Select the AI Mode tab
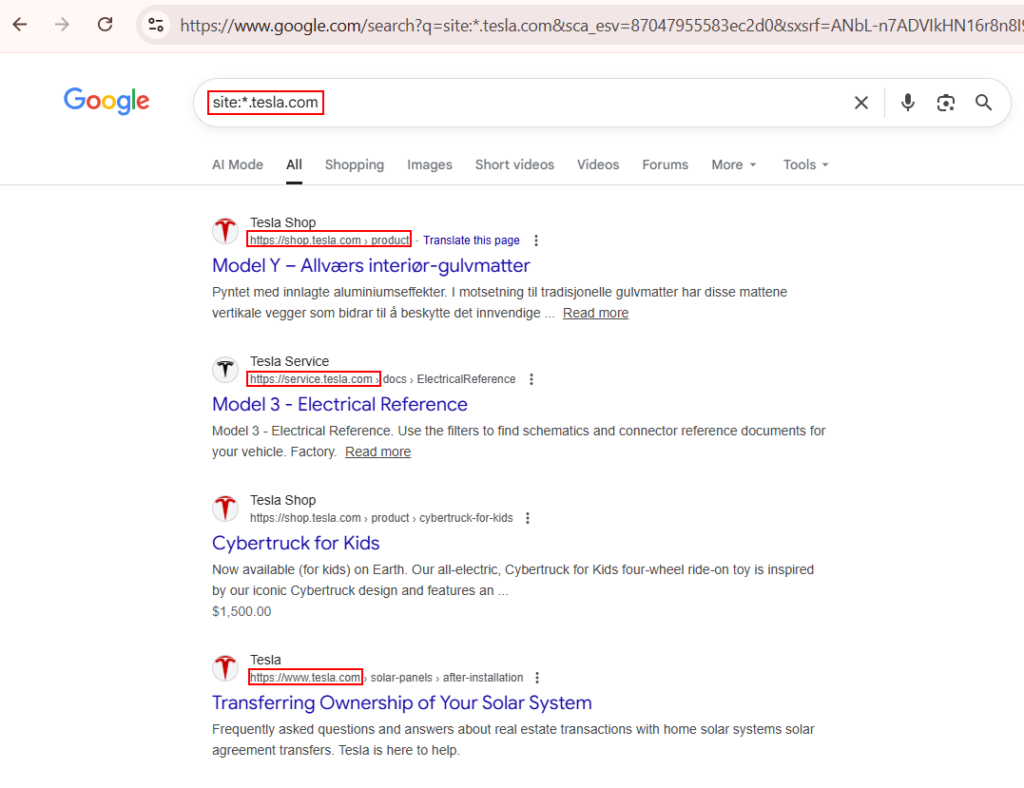This screenshot has width=1024, height=788. point(237,165)
